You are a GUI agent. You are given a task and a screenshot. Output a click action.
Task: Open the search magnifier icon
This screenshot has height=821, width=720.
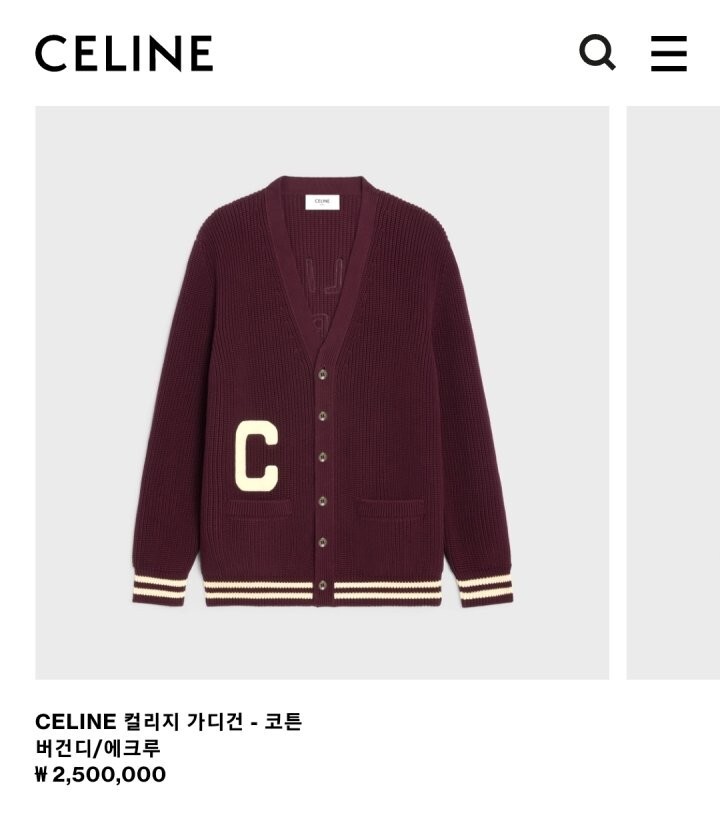[597, 52]
